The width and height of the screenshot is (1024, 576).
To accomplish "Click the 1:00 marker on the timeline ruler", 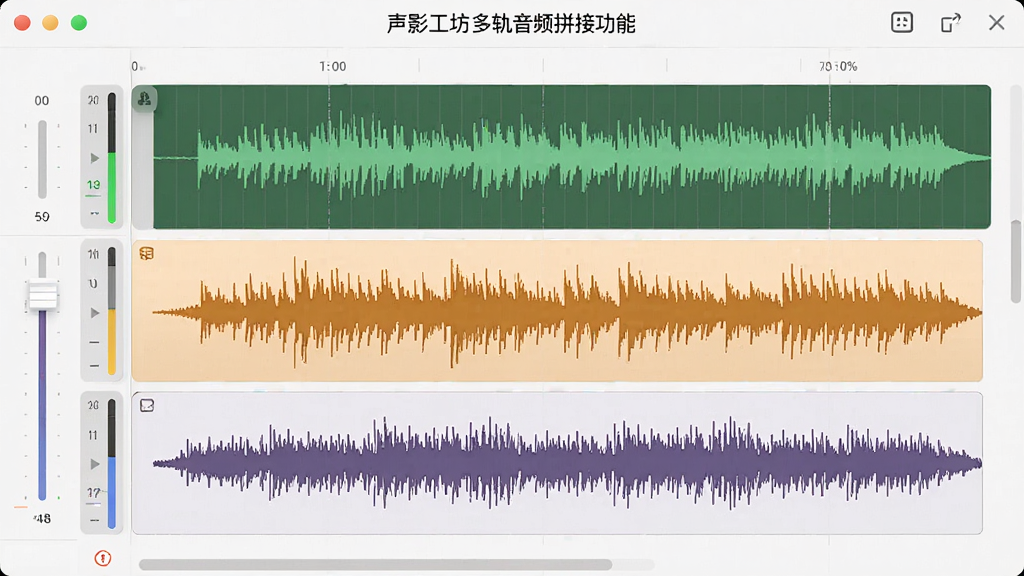I will coord(332,67).
